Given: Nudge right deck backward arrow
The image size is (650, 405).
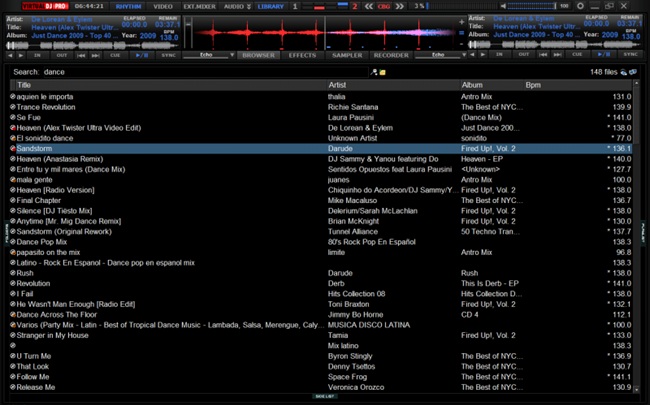Looking at the screenshot, I should pos(472,54).
